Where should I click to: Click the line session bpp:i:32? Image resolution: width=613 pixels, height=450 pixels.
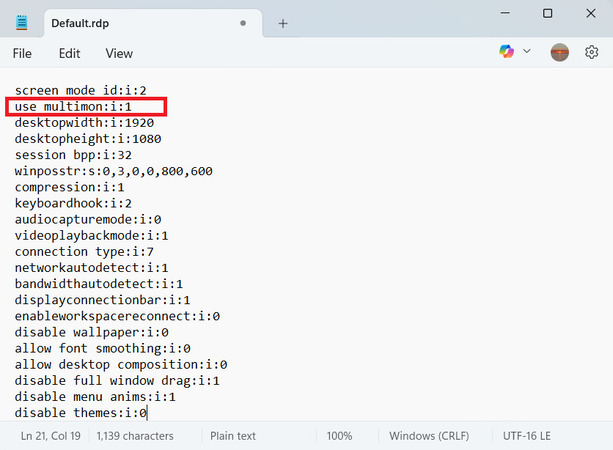[x=73, y=155]
